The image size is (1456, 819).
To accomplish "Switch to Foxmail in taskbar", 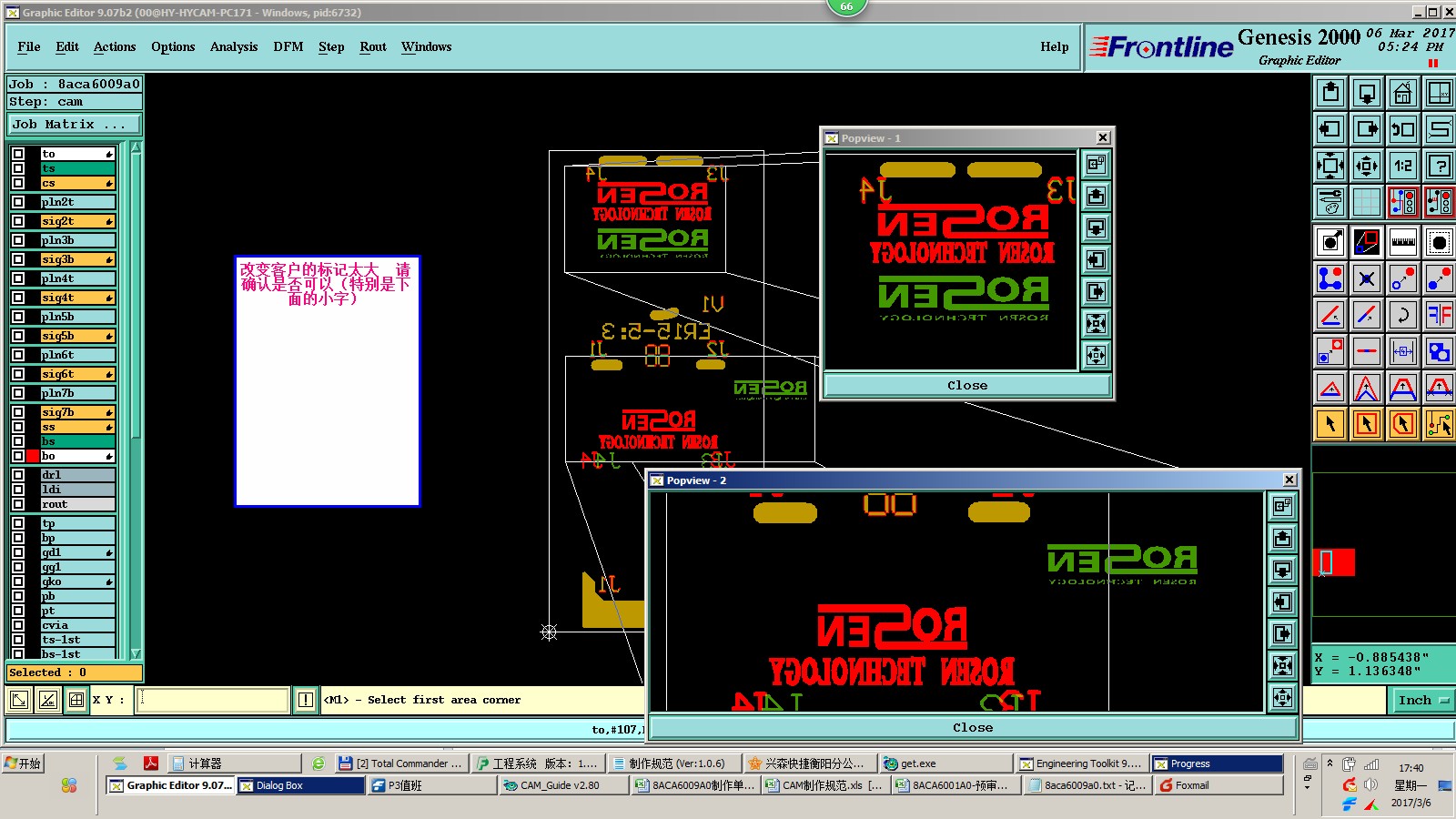I will (x=1218, y=785).
